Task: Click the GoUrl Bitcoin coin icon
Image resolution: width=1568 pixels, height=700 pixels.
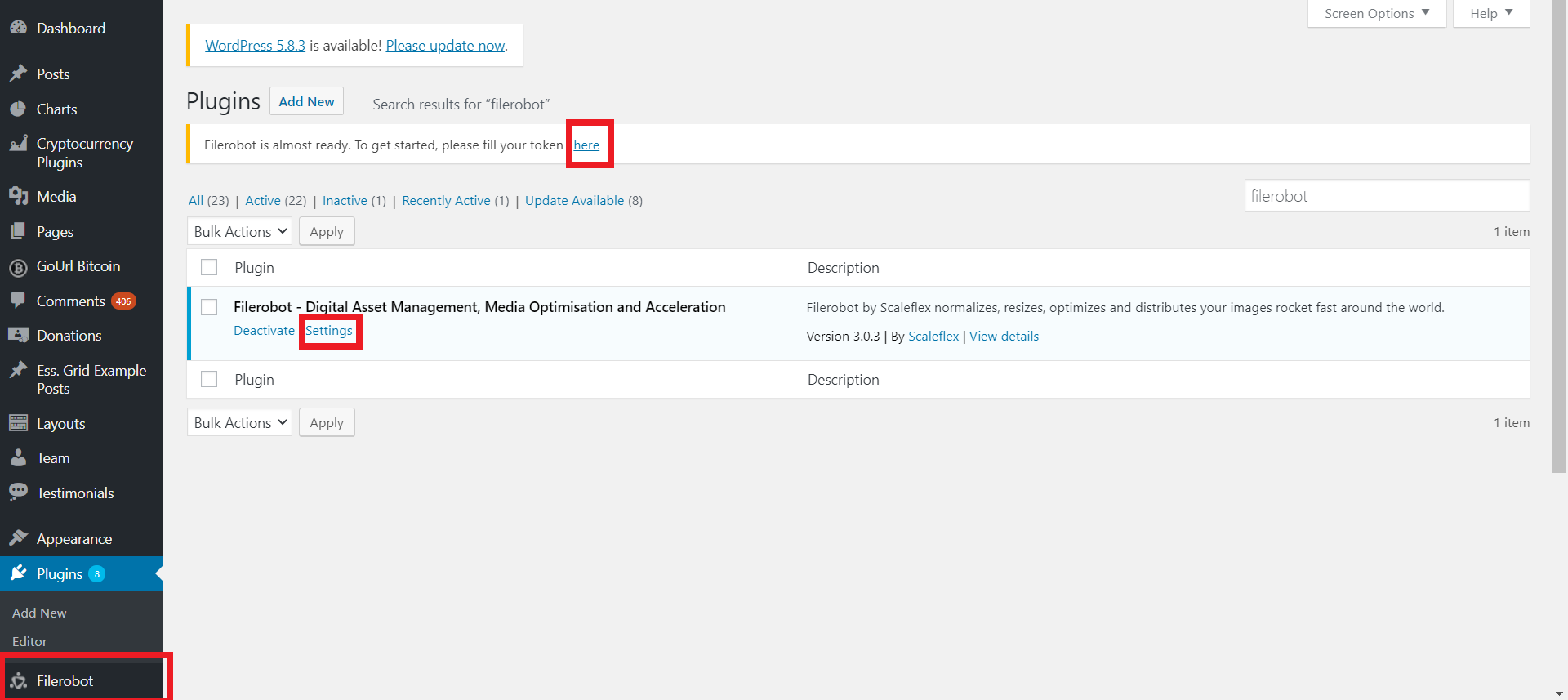Action: [18, 267]
